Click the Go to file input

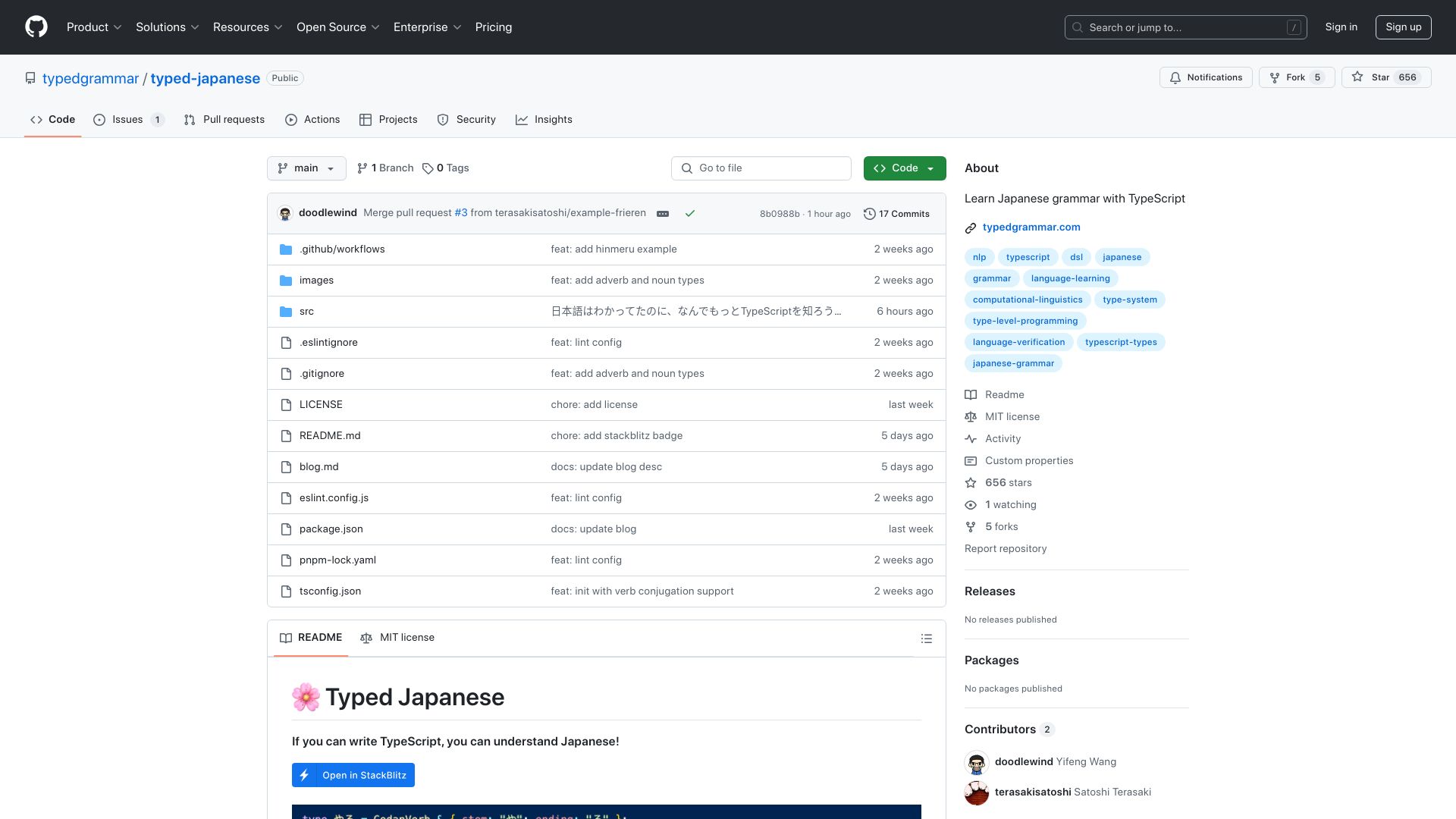click(x=761, y=168)
